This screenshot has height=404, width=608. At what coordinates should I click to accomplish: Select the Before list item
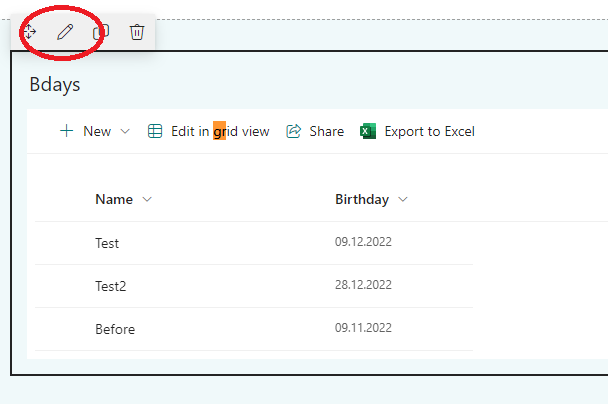(x=115, y=329)
